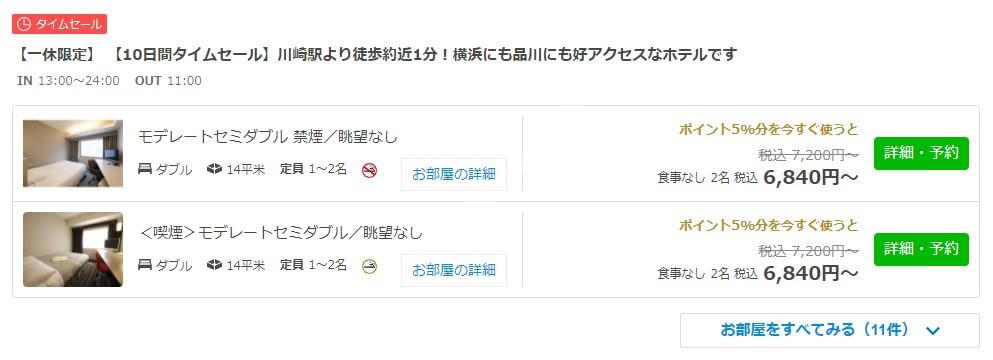Click the 6,840円 price on first room
The width and height of the screenshot is (993, 360).
pos(811,177)
